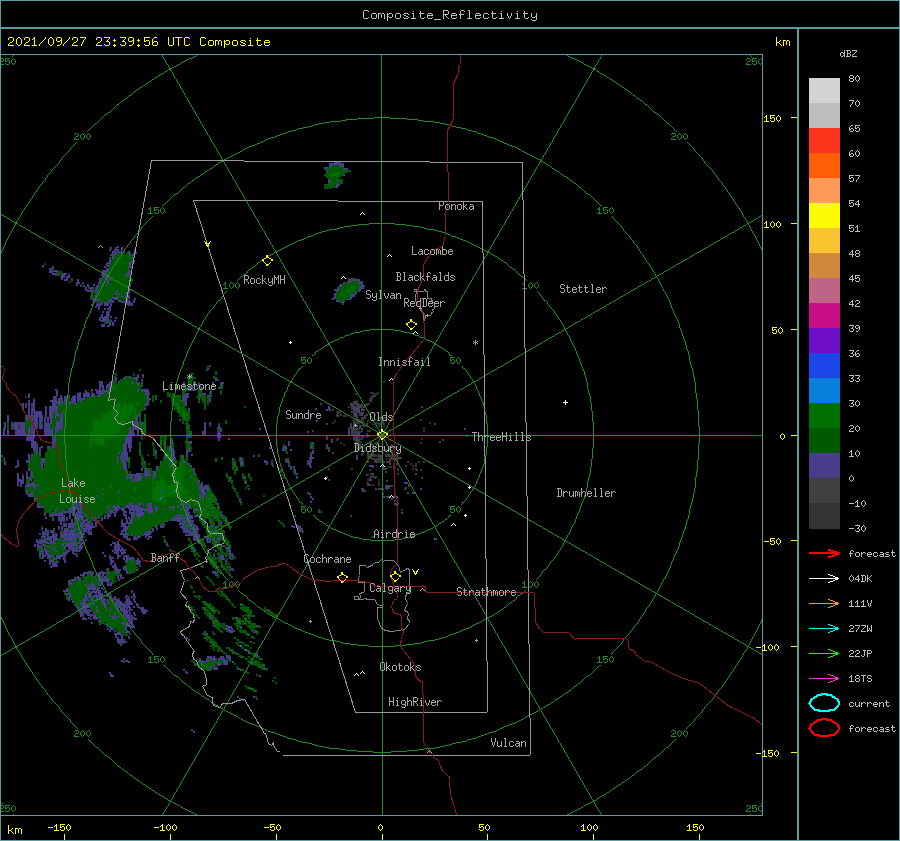Click the red 65-60 dBZ color swatch
Screen dimensions: 900x841
[824, 140]
